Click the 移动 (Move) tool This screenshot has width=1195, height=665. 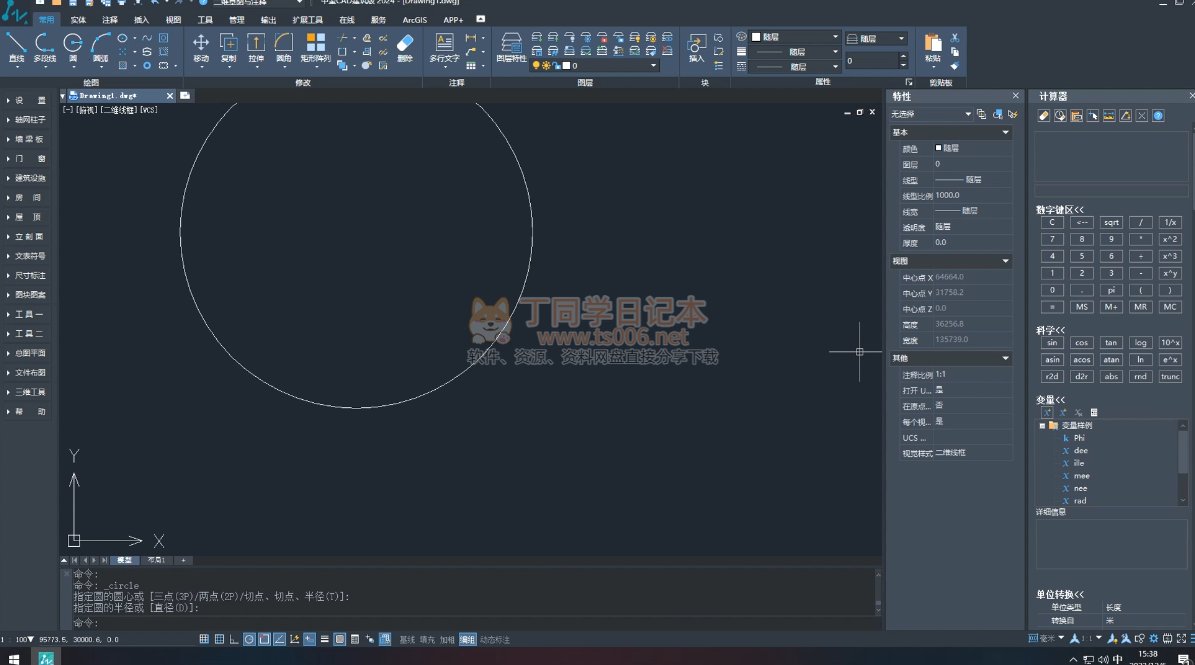point(201,46)
